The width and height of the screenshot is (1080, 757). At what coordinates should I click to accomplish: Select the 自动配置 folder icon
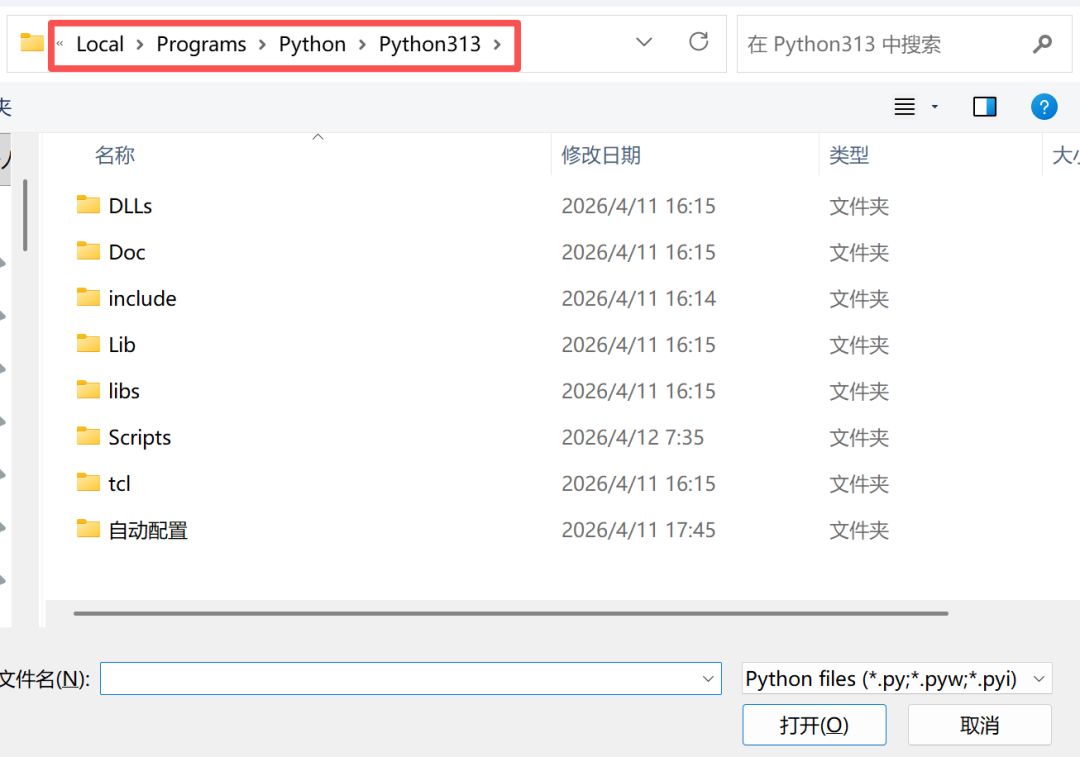coord(88,528)
